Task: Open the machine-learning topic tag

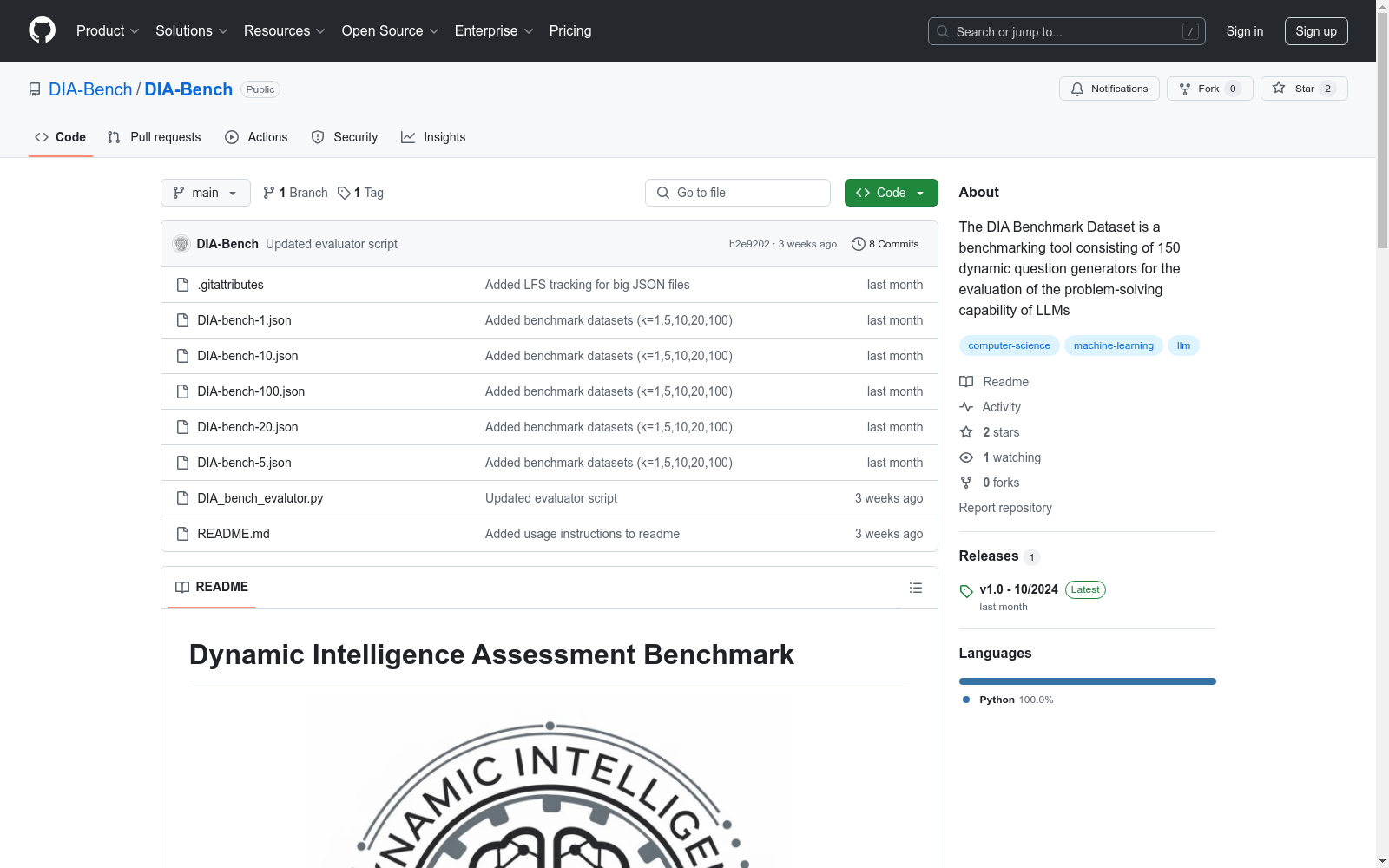Action: coord(1114,345)
